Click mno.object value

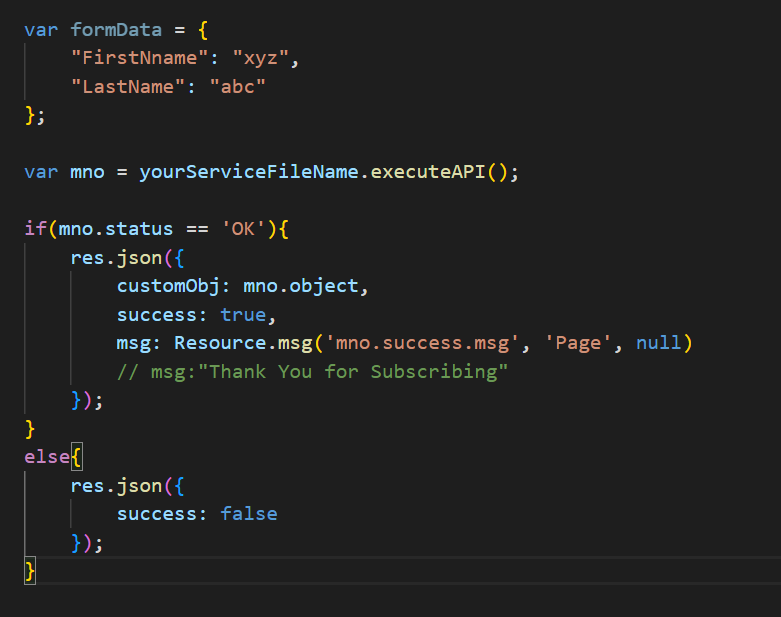[300, 286]
